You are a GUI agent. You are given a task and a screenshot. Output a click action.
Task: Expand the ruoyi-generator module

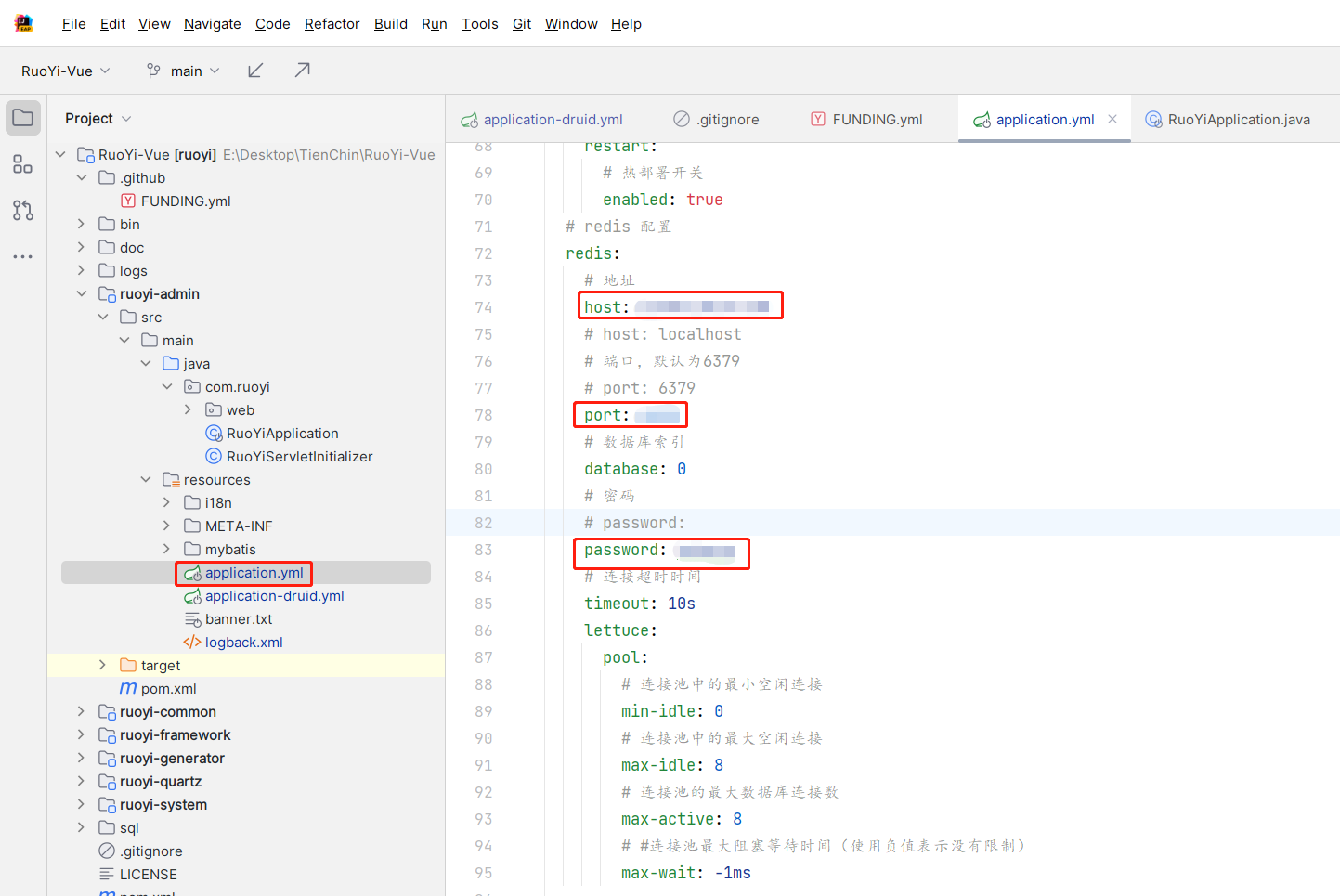pos(82,758)
